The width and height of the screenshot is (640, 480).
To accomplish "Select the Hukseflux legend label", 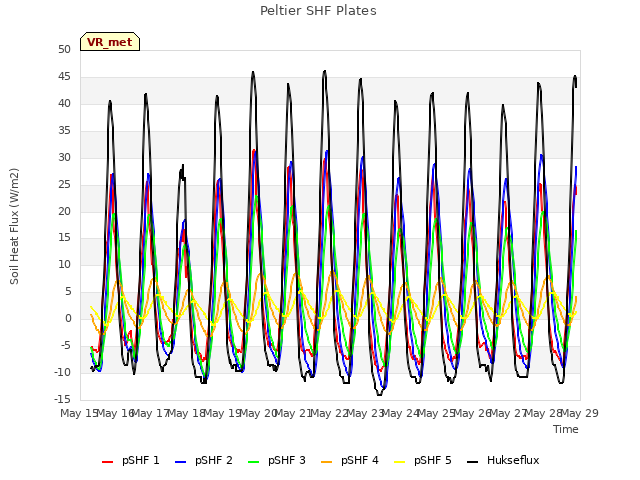I will click(x=513, y=460).
